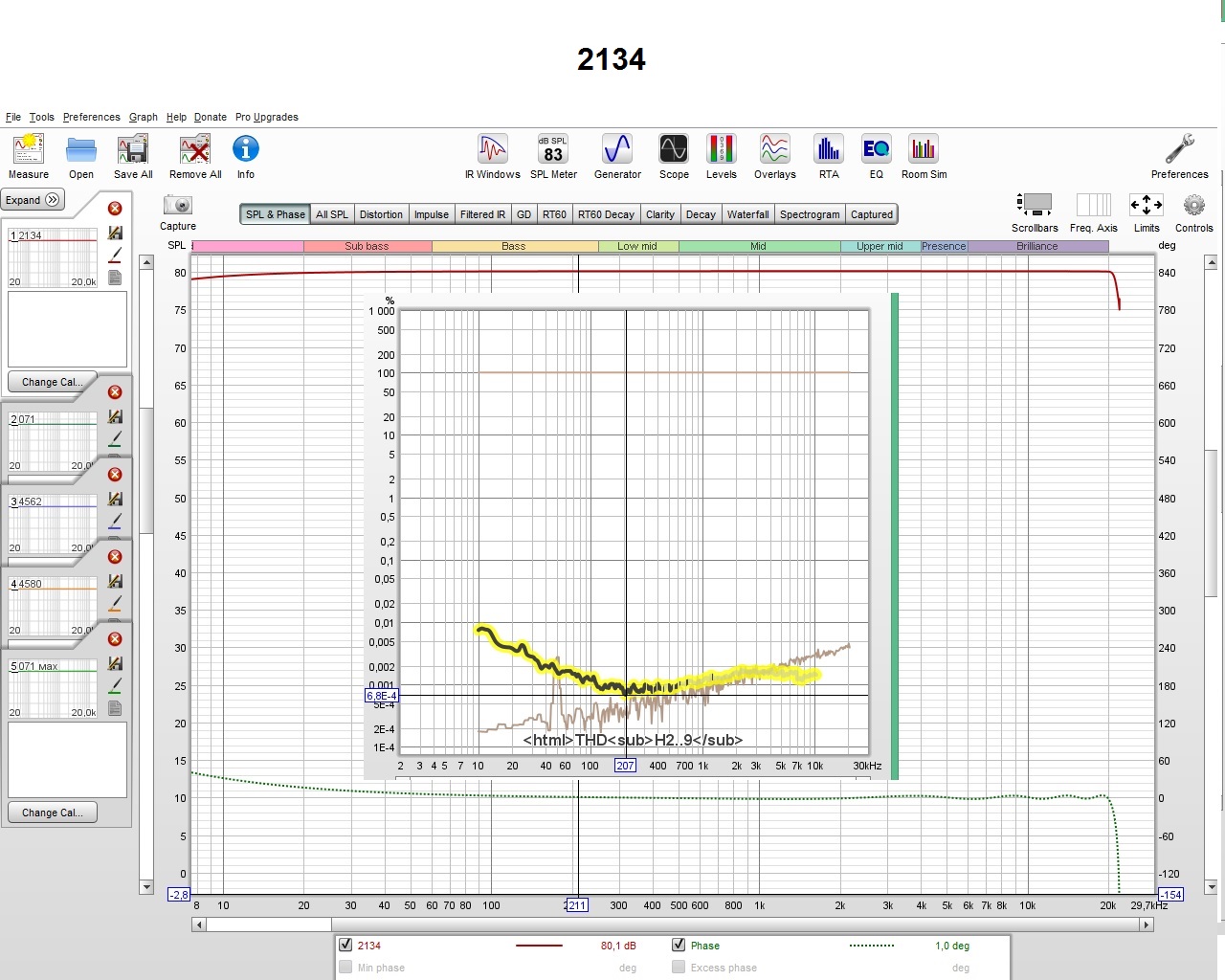This screenshot has width=1225, height=980.
Task: Enable the Min phase checkbox
Action: tap(345, 967)
